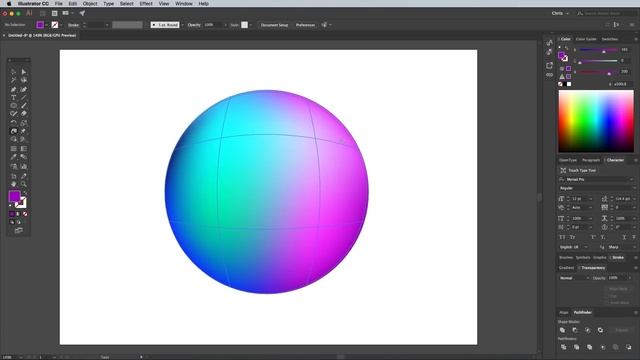640x360 pixels.
Task: Toggle the Subscript text style
Action: coord(603,237)
